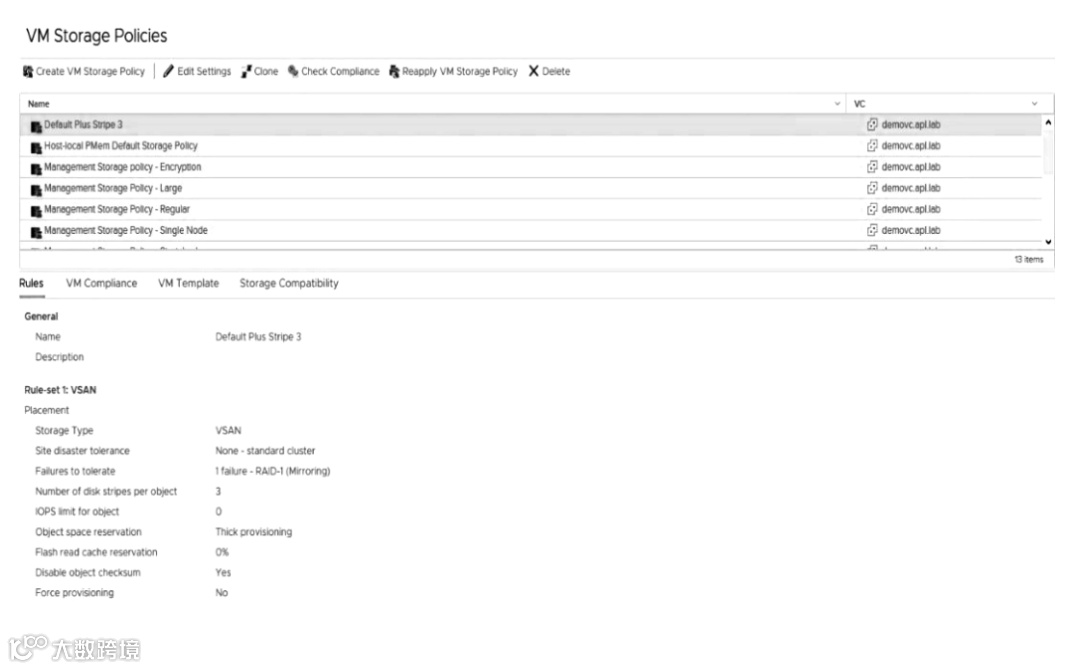Click policy icon beside Host-local PMem Default Storage Policy

[36, 148]
